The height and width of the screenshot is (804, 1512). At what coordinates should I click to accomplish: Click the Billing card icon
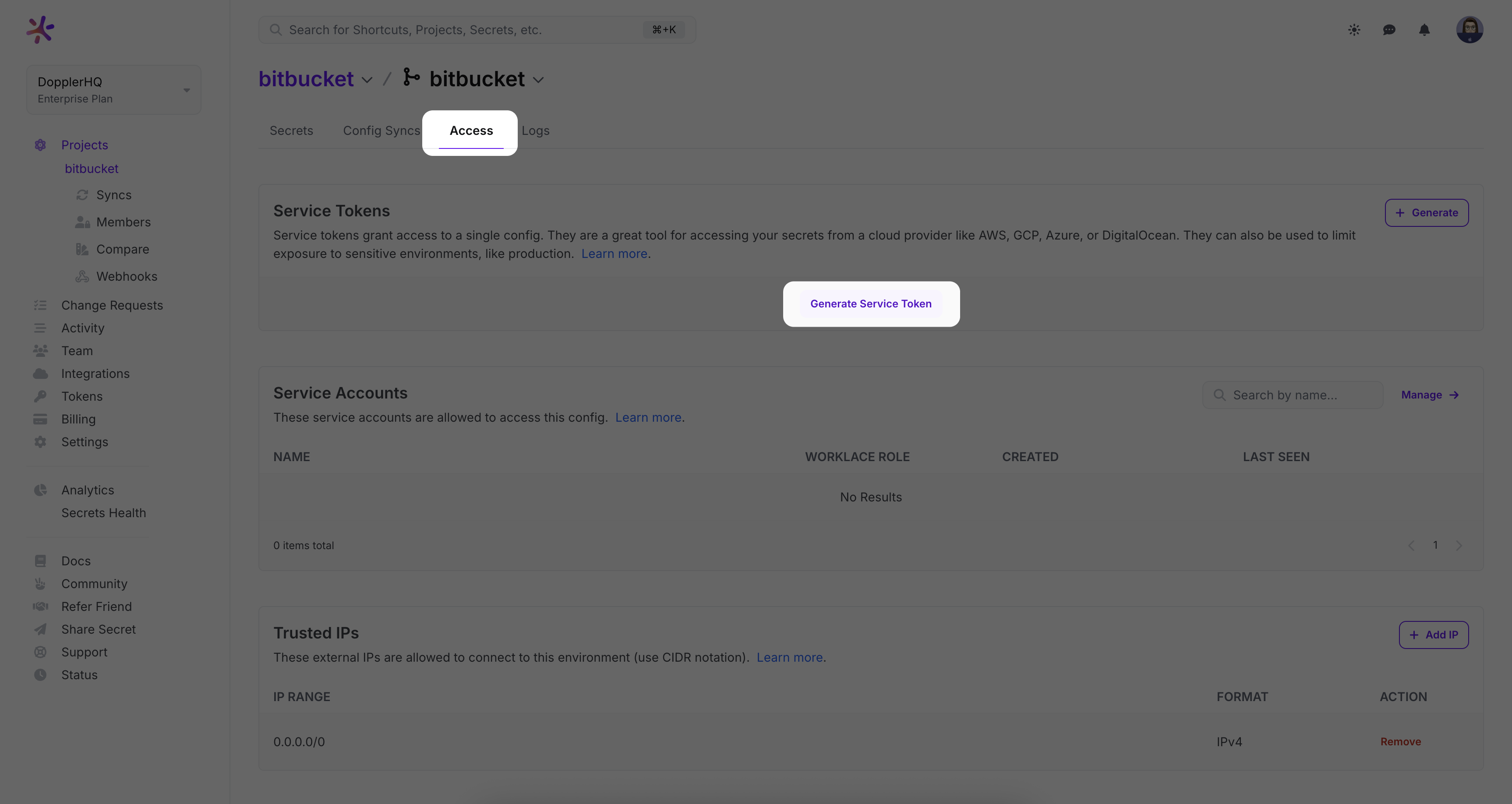tap(40, 420)
